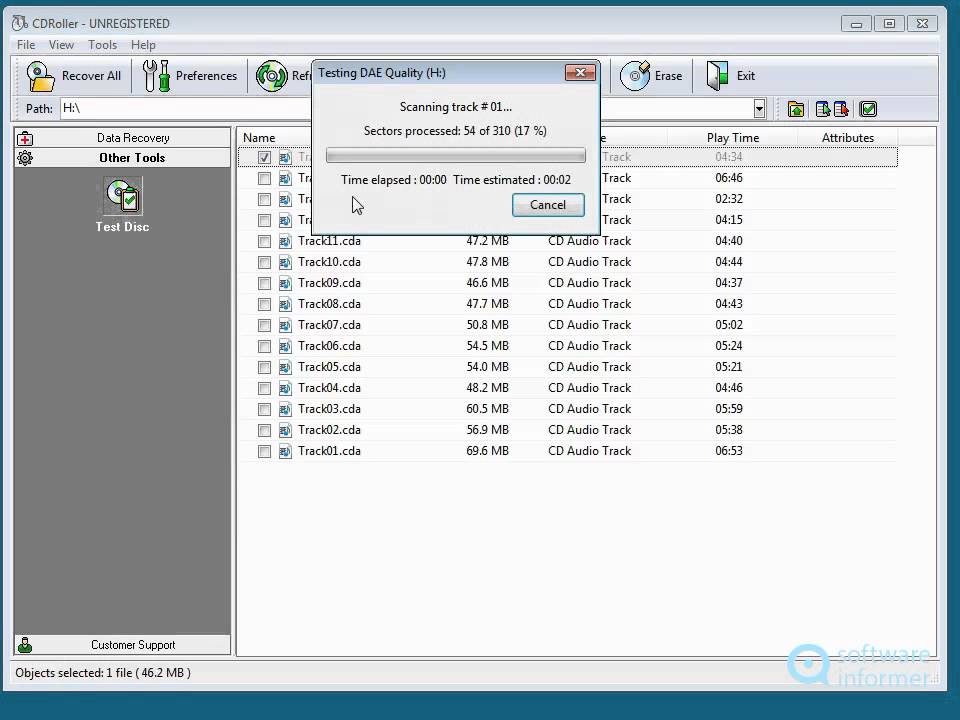Open the View menu
Viewport: 960px width, 720px height.
pyautogui.click(x=61, y=45)
